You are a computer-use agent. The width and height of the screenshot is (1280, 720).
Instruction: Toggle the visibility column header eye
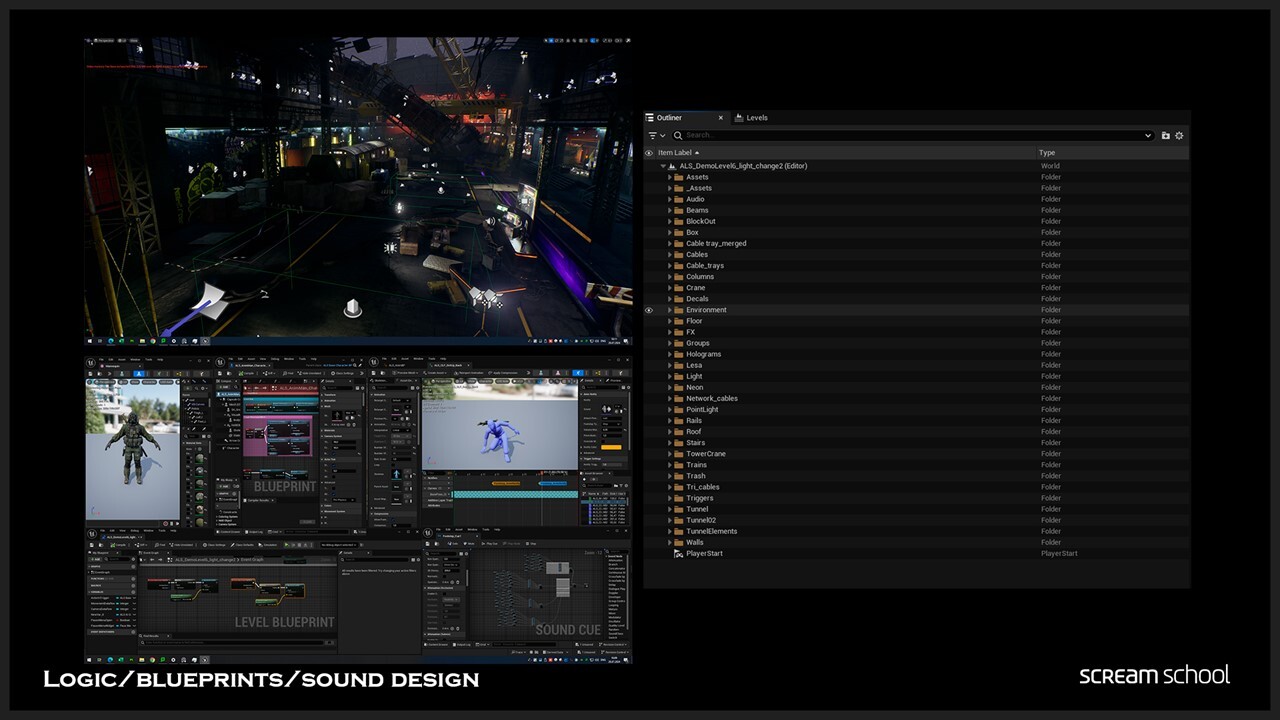[x=649, y=153]
